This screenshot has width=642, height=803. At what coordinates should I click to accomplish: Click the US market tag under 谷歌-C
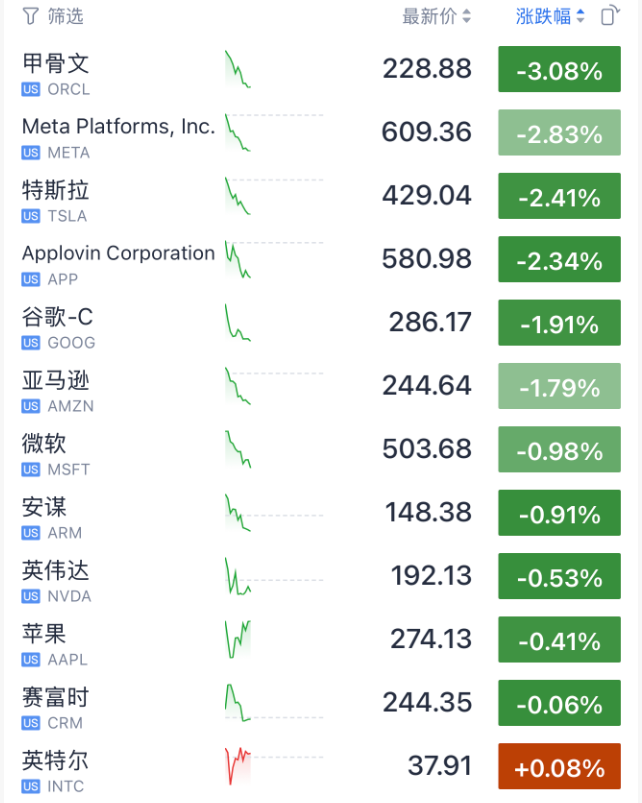(31, 343)
